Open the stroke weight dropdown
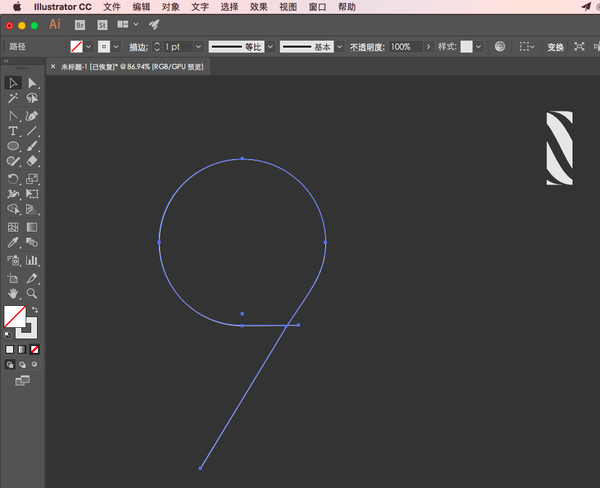 198,47
